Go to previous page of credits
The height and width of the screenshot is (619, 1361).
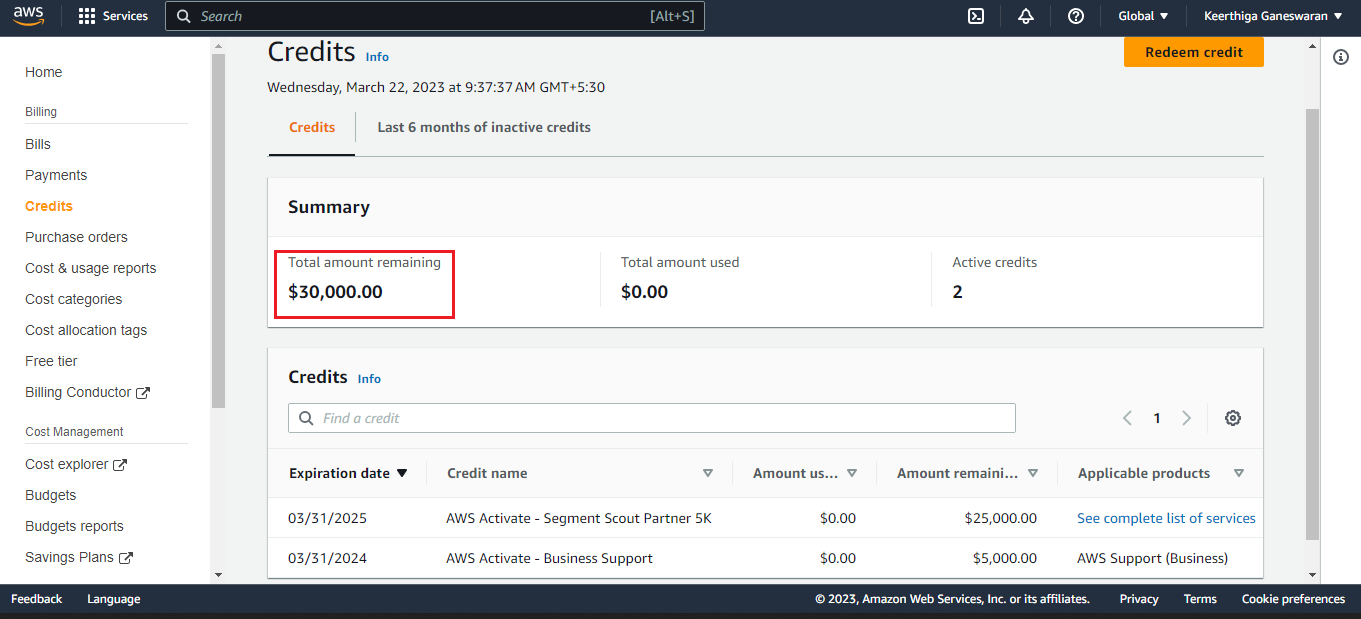coord(1127,418)
